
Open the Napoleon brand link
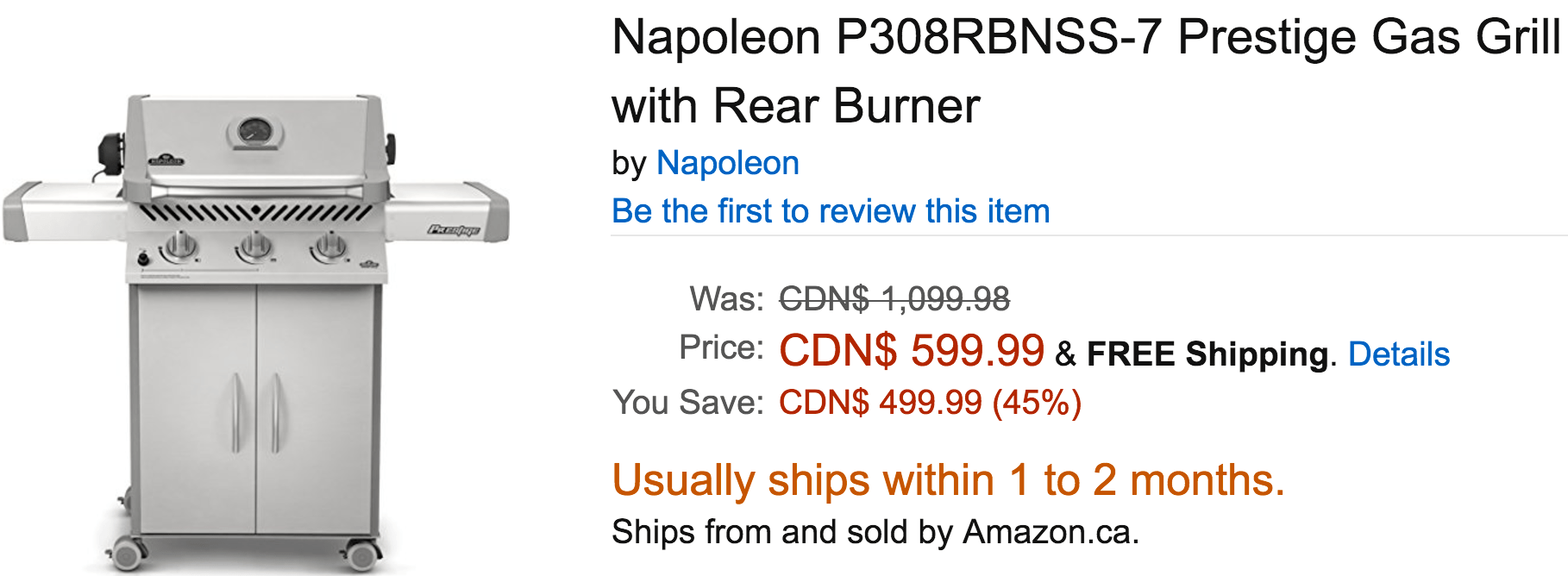coord(728,163)
